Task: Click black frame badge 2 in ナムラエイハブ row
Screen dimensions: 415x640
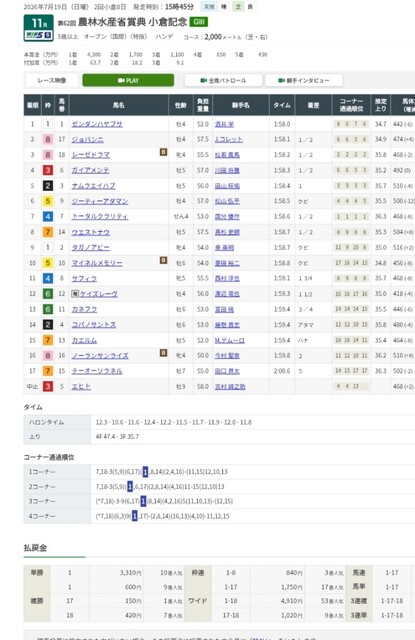Action: (48, 186)
